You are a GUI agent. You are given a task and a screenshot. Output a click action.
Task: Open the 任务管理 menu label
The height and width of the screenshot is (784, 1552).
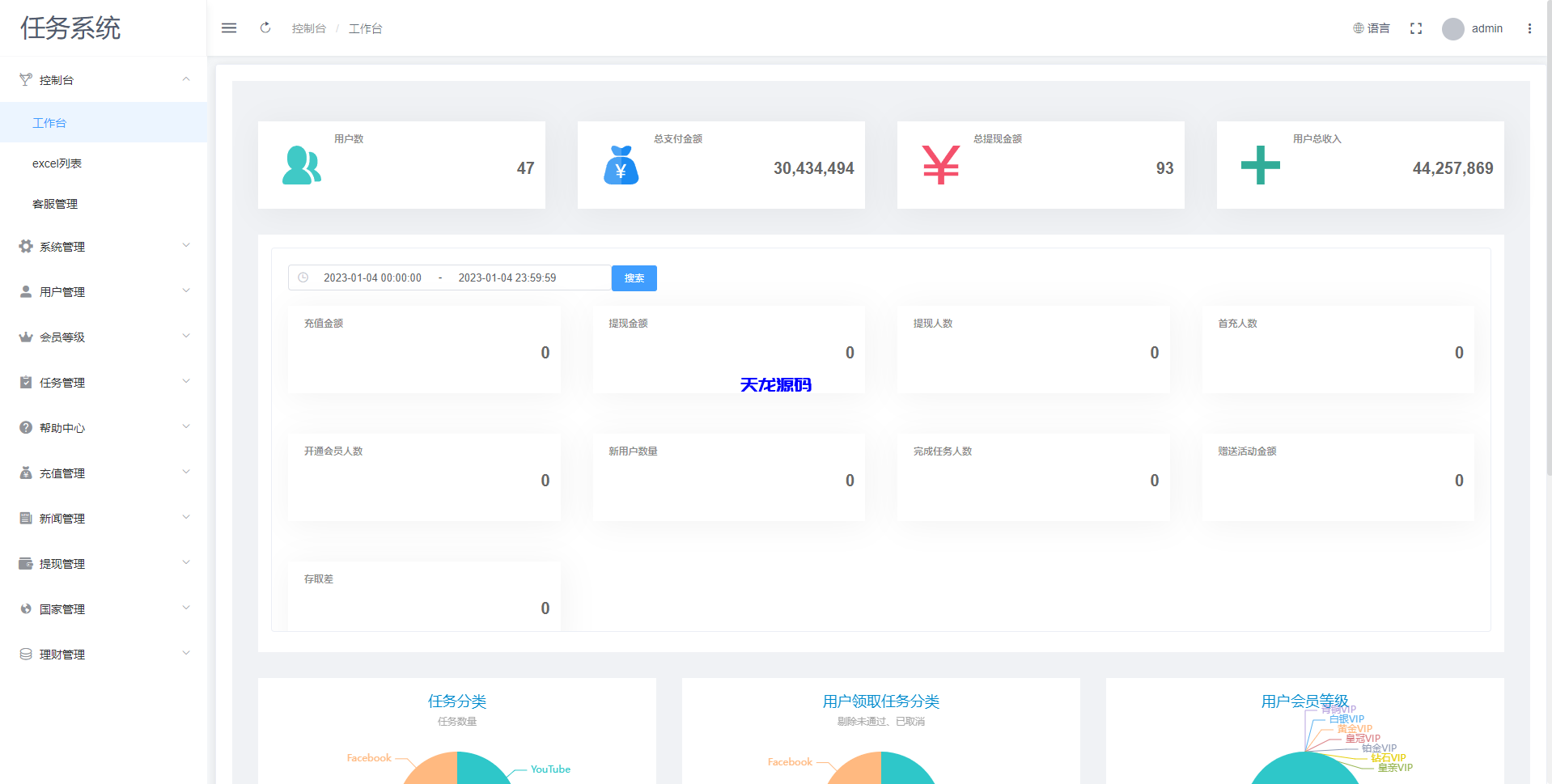click(x=62, y=383)
